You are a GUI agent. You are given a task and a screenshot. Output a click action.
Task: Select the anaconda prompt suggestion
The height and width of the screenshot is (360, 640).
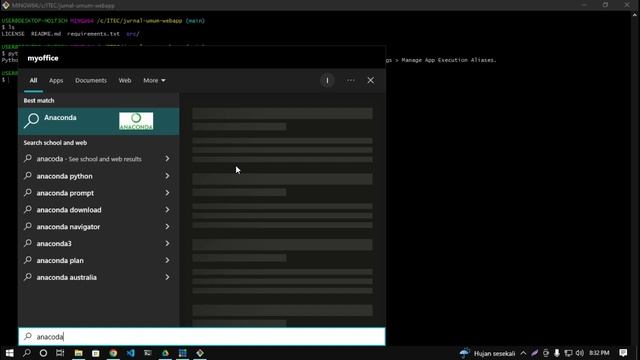coord(98,193)
